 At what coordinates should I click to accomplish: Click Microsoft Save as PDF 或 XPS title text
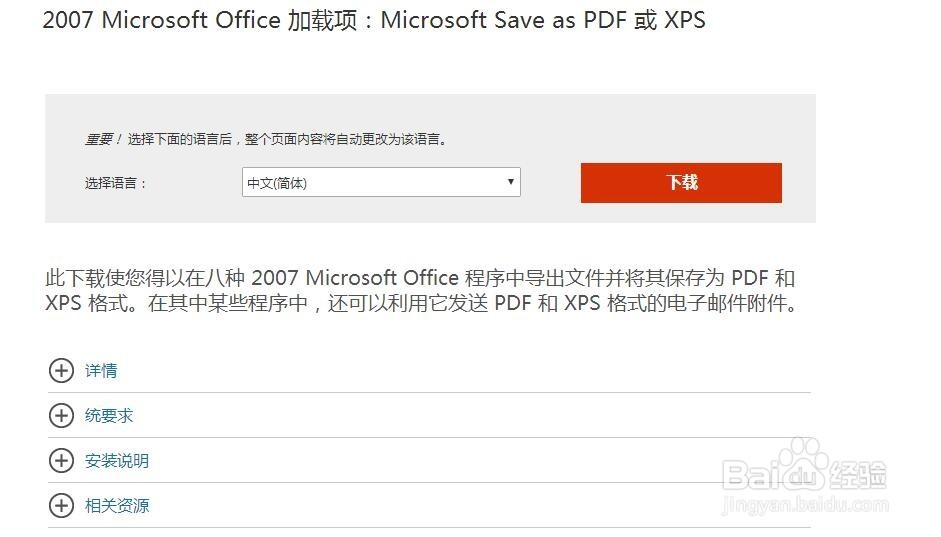pos(543,20)
